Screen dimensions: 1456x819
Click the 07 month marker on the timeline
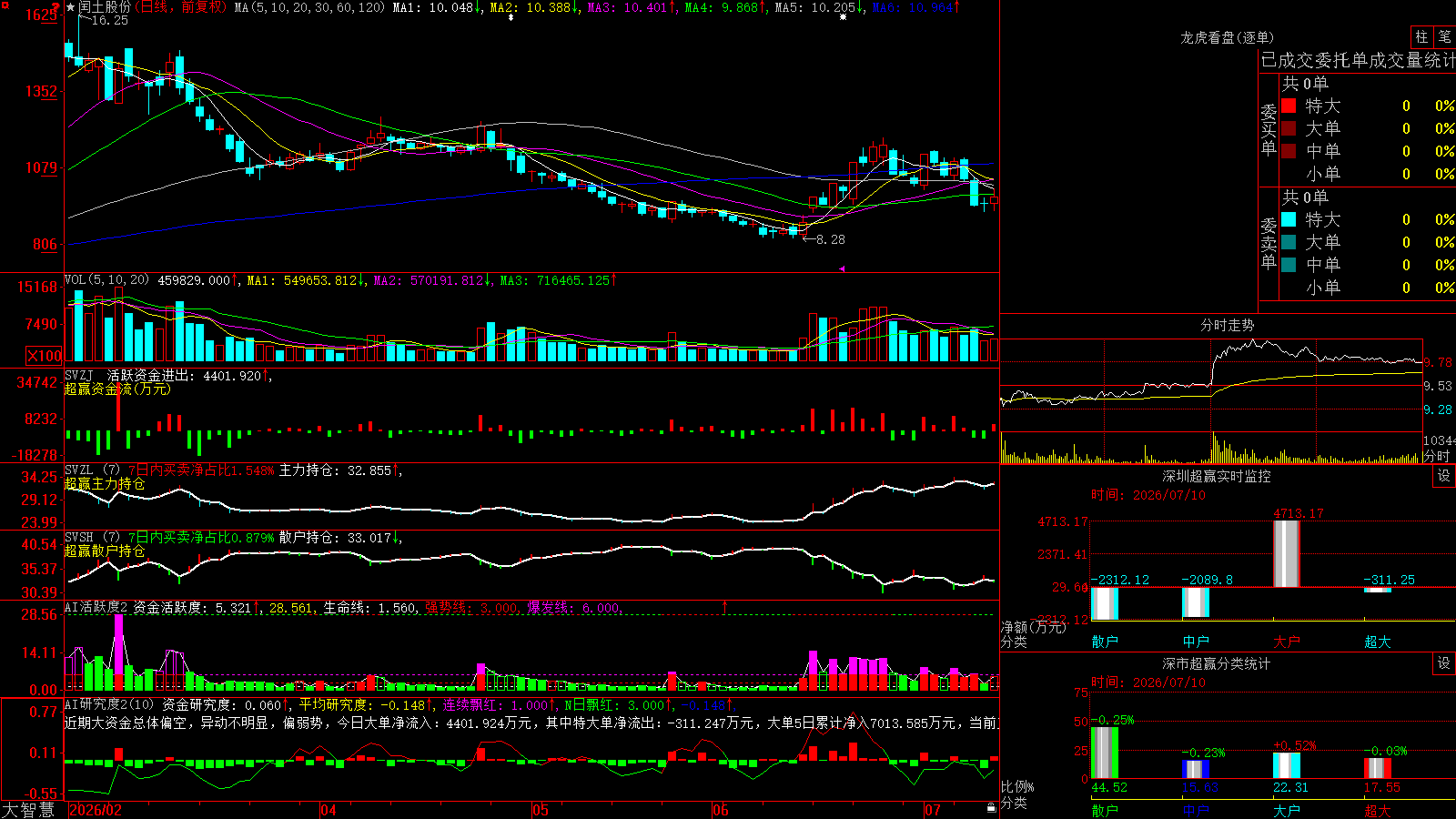(x=933, y=810)
